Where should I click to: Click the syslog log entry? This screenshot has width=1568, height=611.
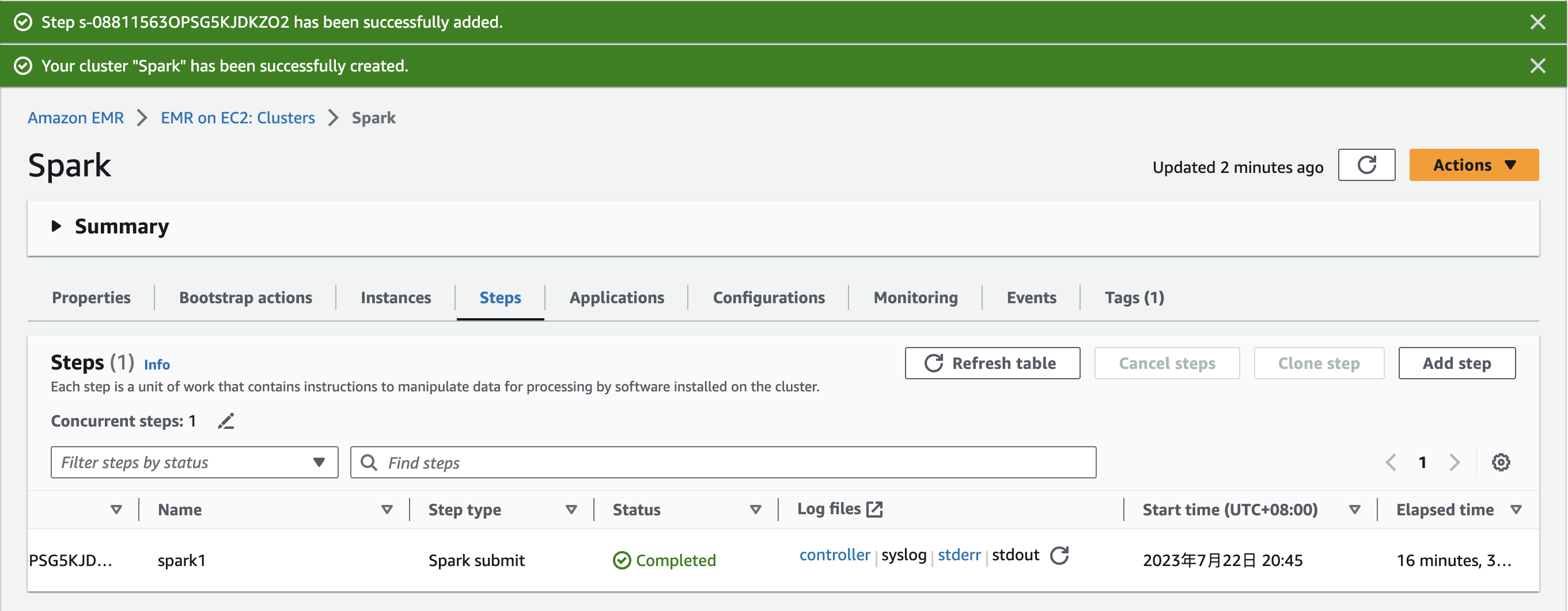(x=904, y=555)
